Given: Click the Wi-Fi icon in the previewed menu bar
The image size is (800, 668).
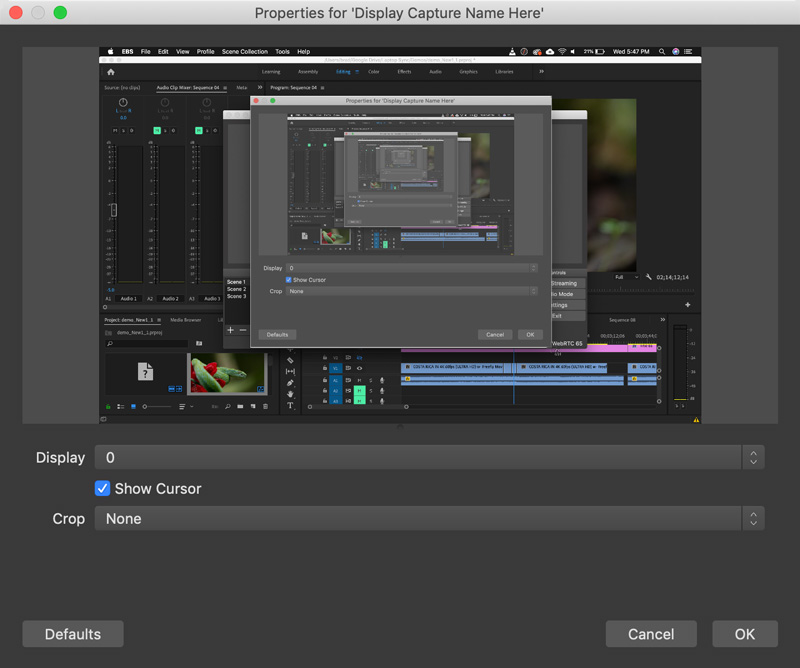Looking at the screenshot, I should [x=562, y=52].
